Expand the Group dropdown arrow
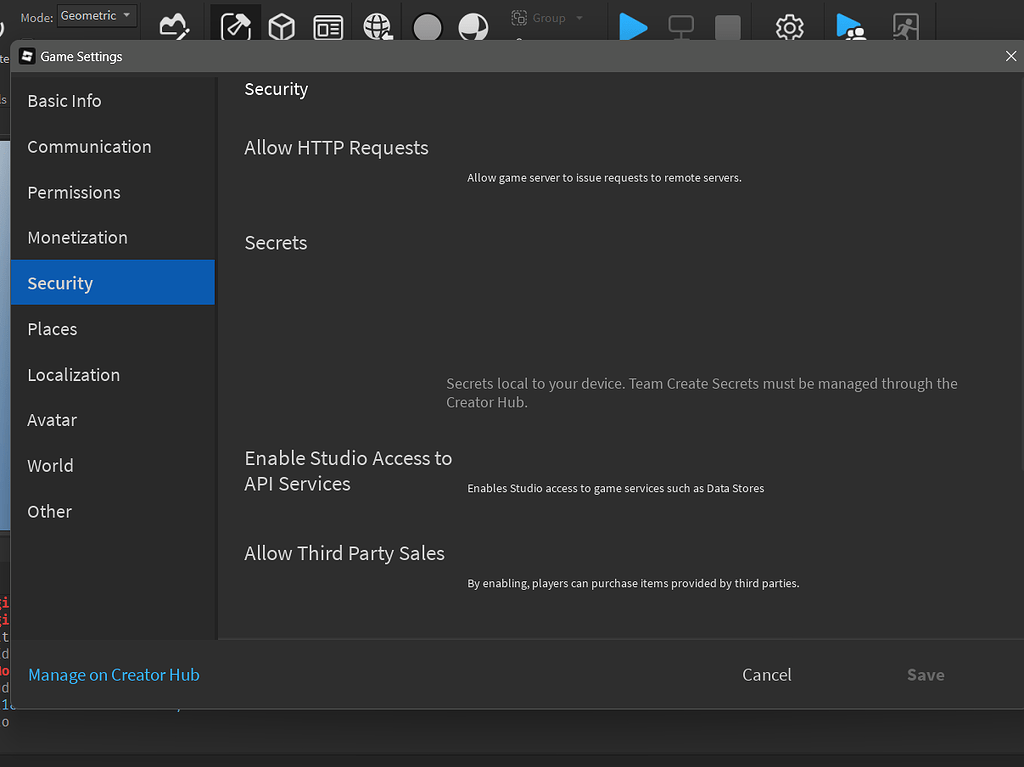 (x=579, y=18)
